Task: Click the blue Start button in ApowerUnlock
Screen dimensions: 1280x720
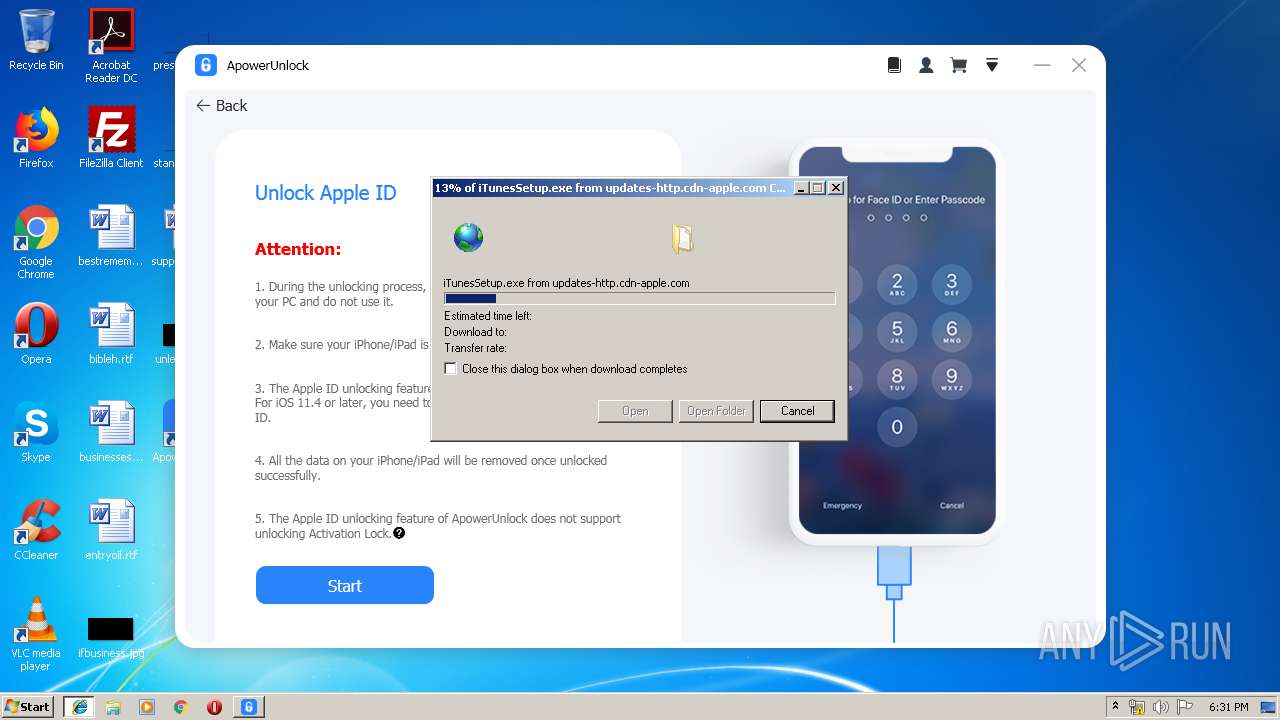Action: 345,585
